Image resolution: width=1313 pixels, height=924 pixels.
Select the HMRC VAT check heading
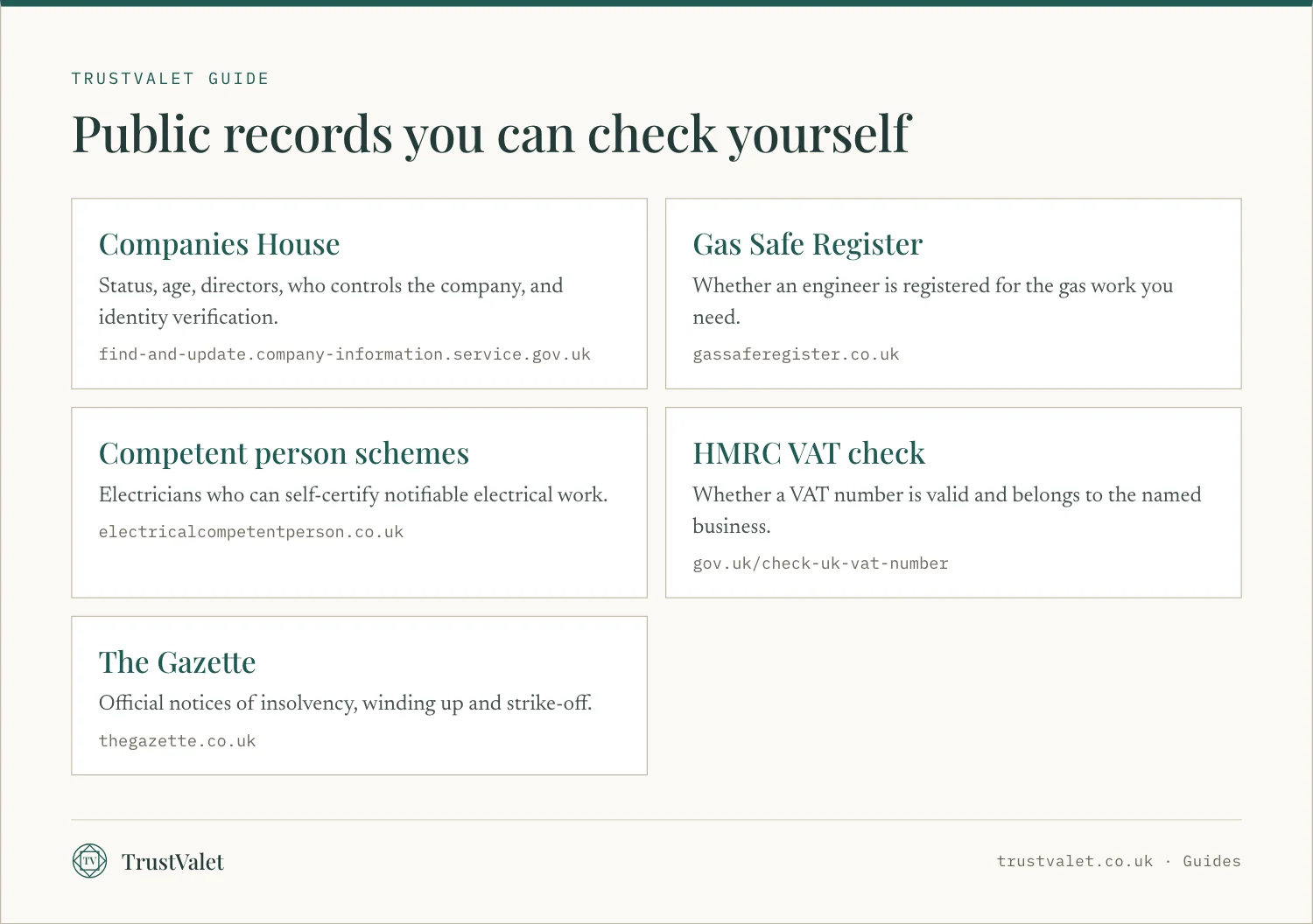pyautogui.click(x=809, y=453)
